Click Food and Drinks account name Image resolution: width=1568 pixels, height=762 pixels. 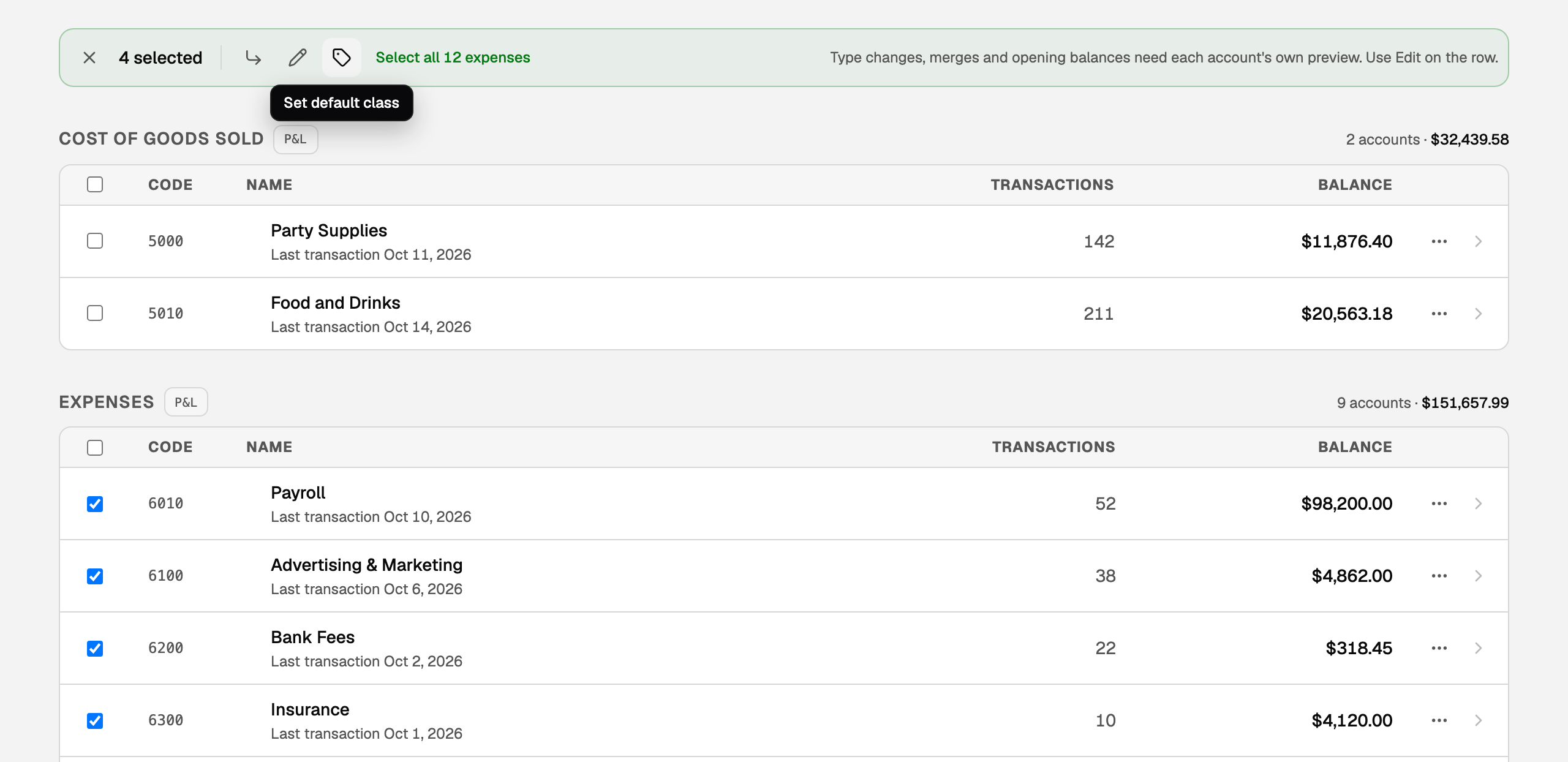(x=336, y=303)
